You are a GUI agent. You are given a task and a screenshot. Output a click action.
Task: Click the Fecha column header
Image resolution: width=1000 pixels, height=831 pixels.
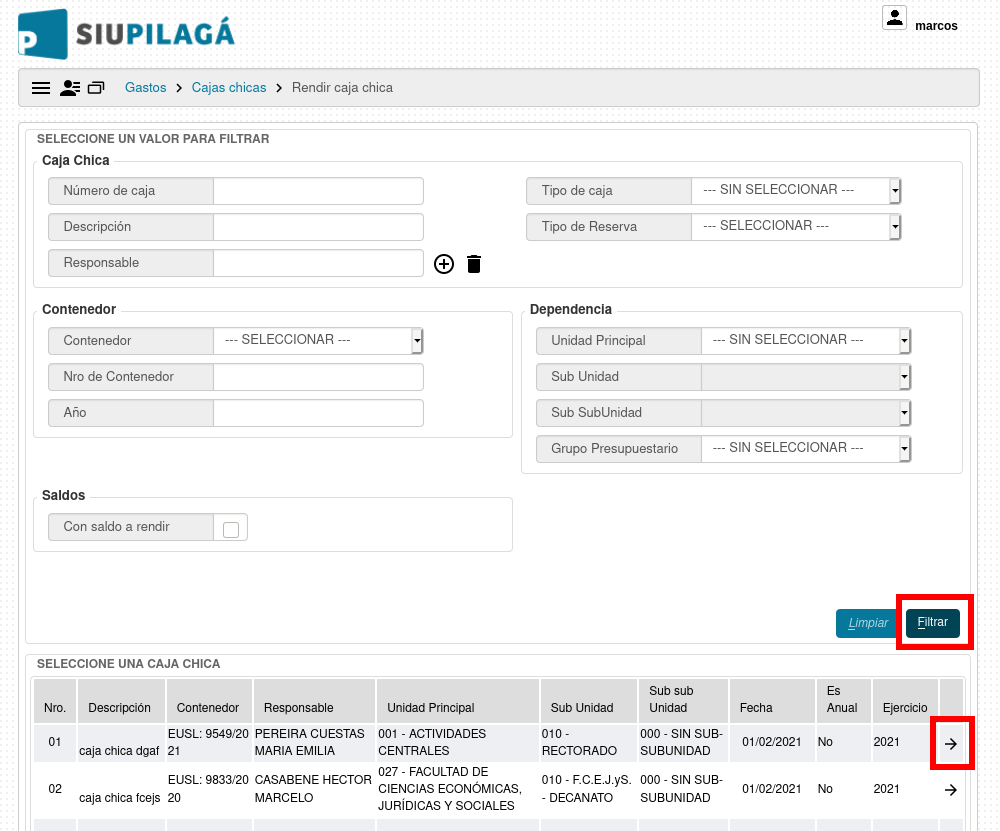point(772,701)
